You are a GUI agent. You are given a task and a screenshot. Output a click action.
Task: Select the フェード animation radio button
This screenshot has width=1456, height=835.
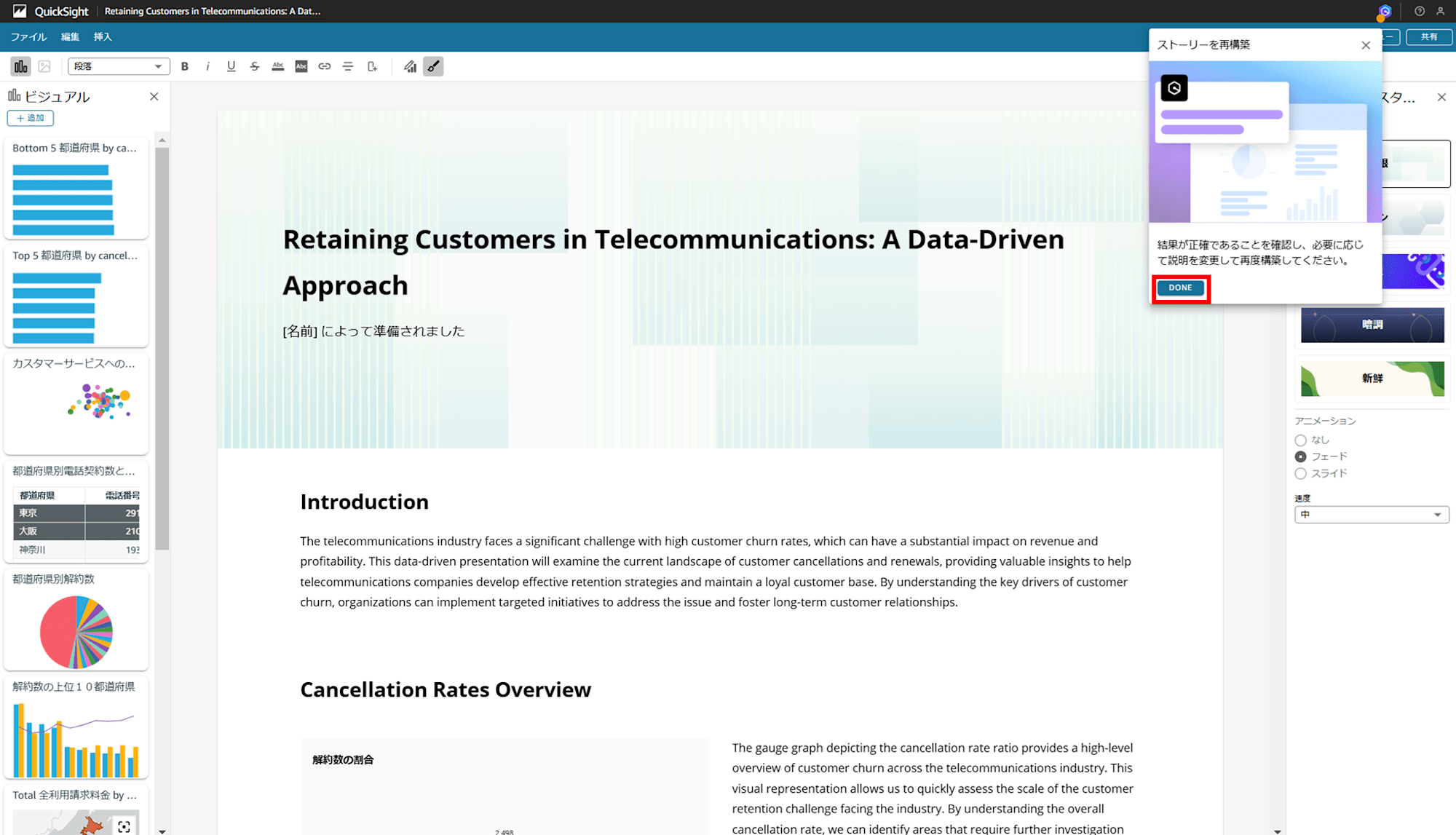[x=1300, y=457]
